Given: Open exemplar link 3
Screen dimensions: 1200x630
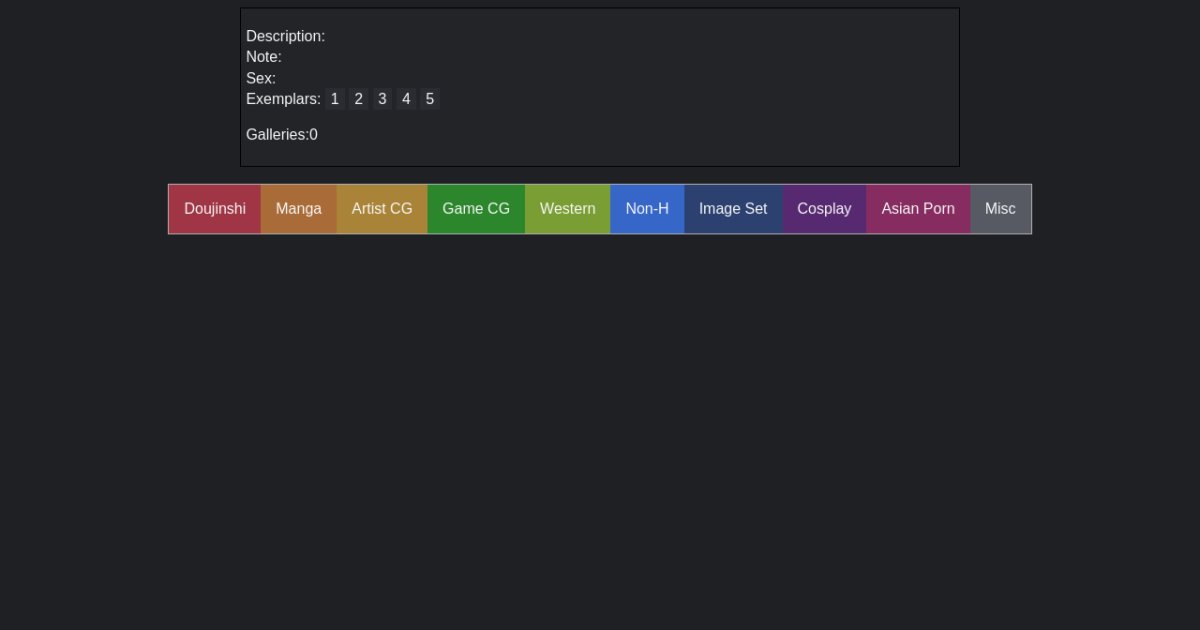Looking at the screenshot, I should pos(382,99).
